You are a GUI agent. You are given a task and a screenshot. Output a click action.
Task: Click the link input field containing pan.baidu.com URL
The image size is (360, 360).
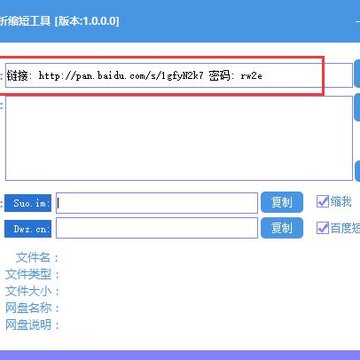(x=179, y=76)
